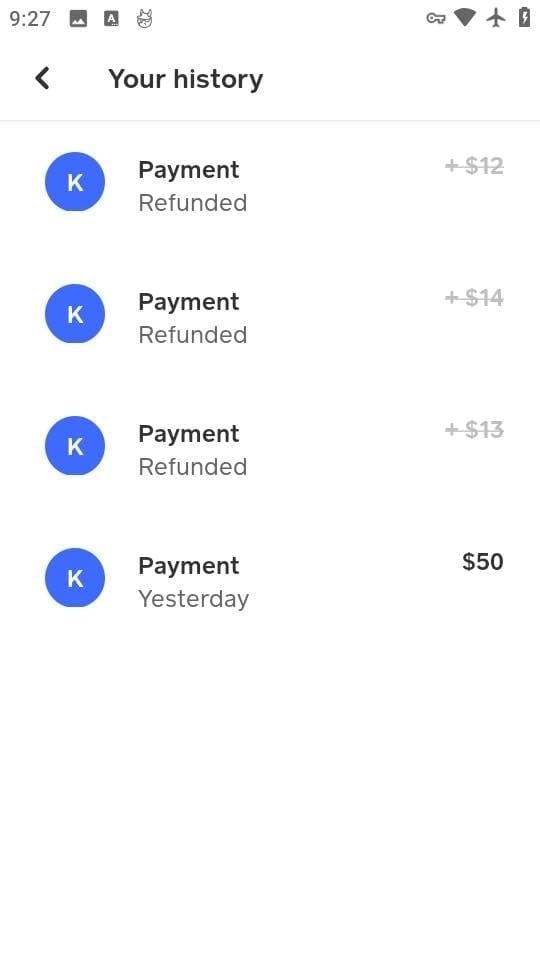Go back using the arrow icon
This screenshot has width=540, height=960.
point(42,78)
